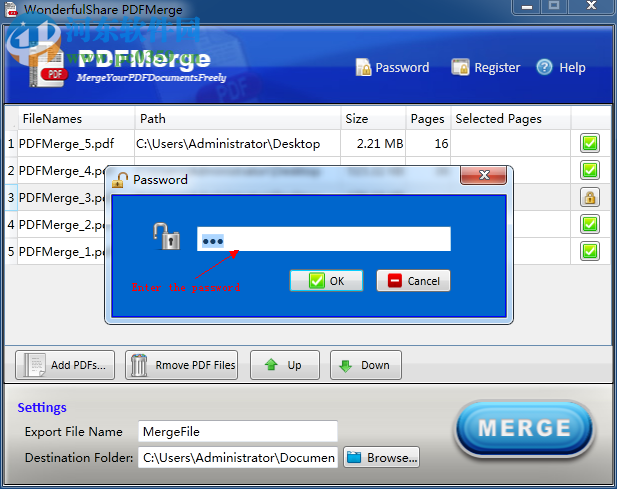Click the open padlock icon in dialog

click(166, 236)
